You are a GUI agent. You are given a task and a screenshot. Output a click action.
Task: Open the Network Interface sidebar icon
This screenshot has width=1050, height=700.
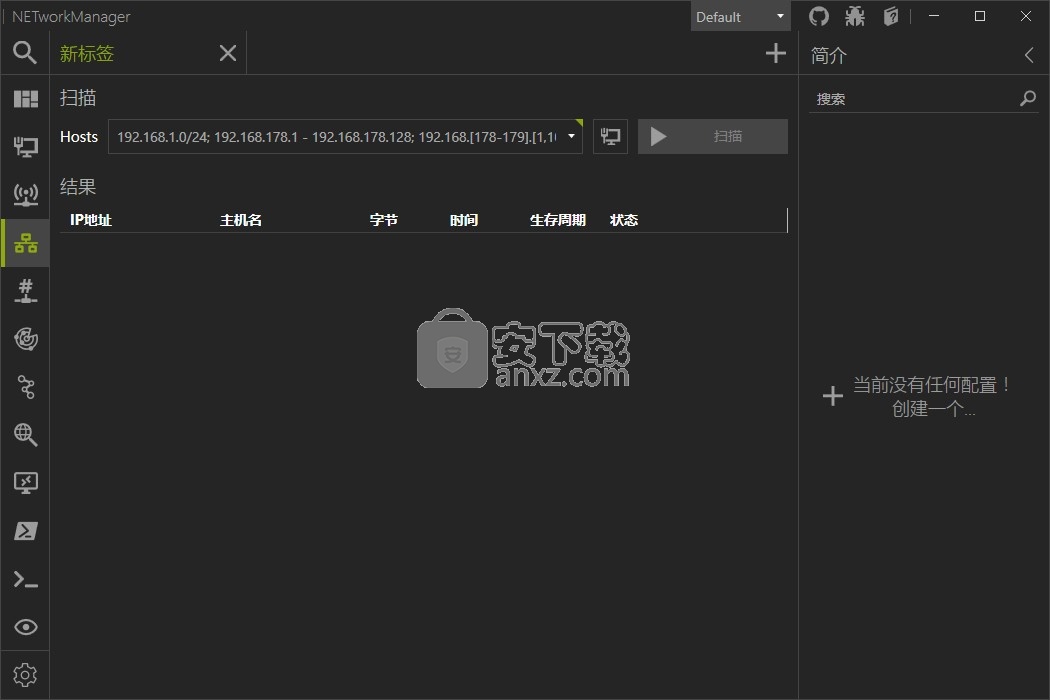(x=25, y=147)
